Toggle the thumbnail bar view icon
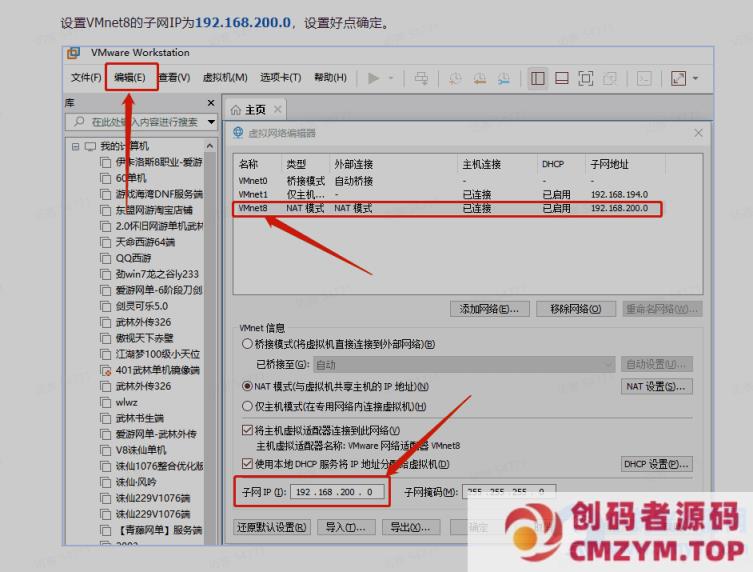This screenshot has width=753, height=572. [x=561, y=78]
